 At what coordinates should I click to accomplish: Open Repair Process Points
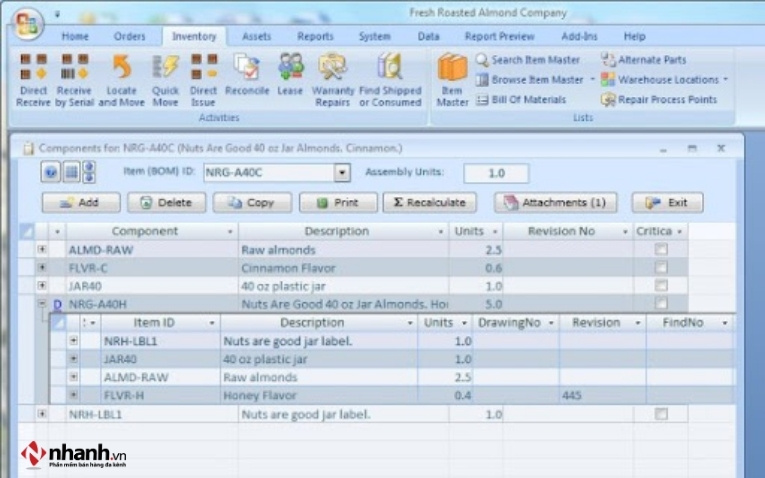pyautogui.click(x=659, y=100)
